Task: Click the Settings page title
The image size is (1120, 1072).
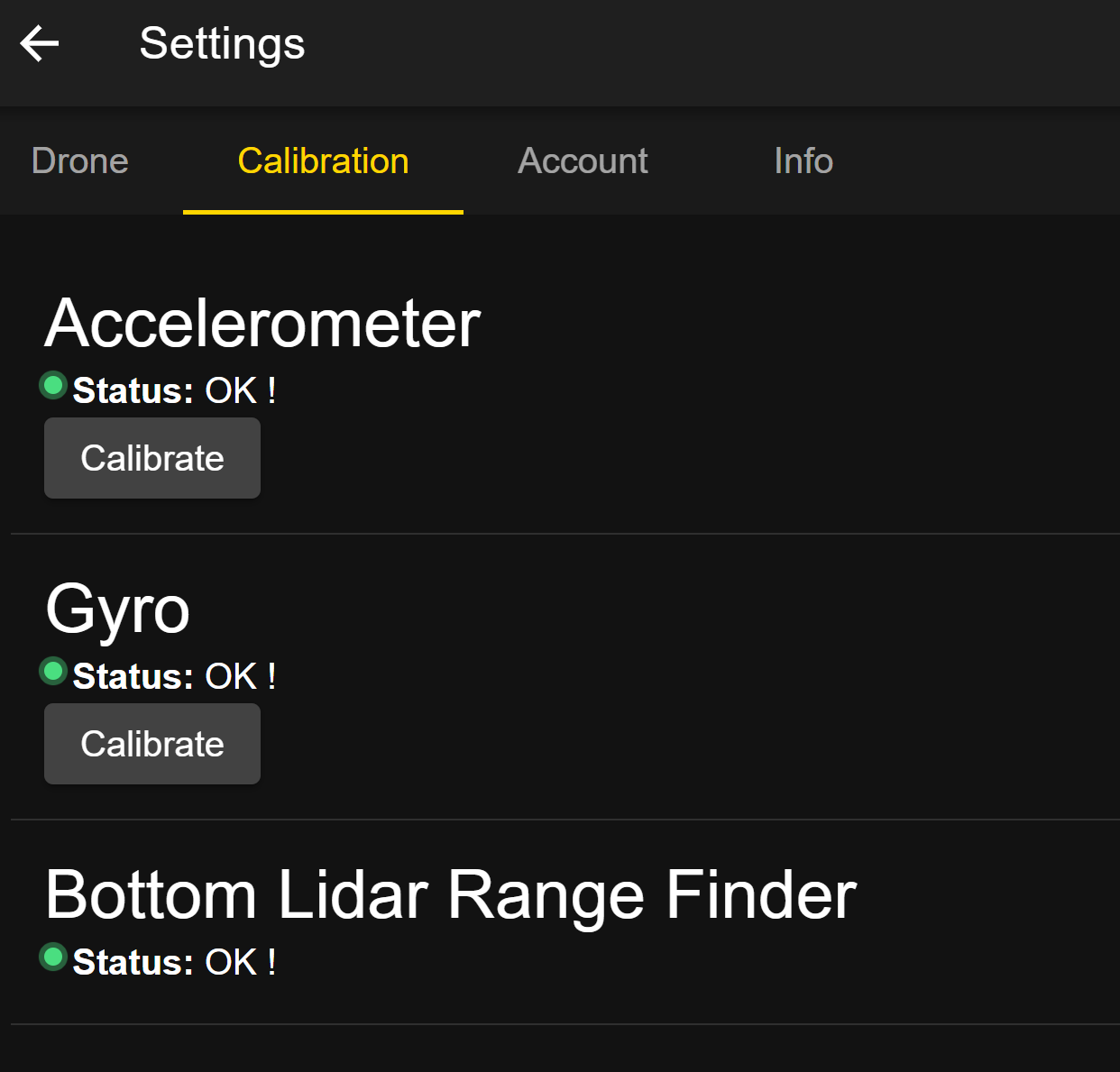Action: [x=222, y=43]
